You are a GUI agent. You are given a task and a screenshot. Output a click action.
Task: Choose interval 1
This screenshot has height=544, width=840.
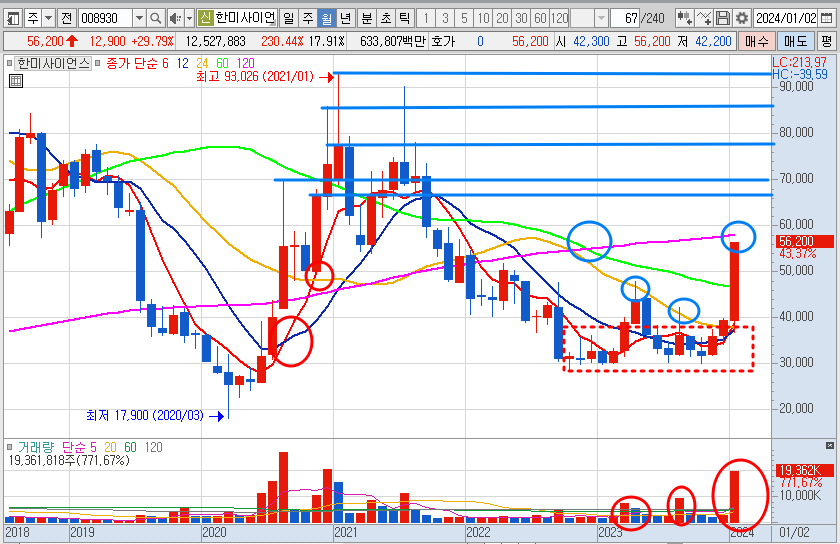(426, 19)
